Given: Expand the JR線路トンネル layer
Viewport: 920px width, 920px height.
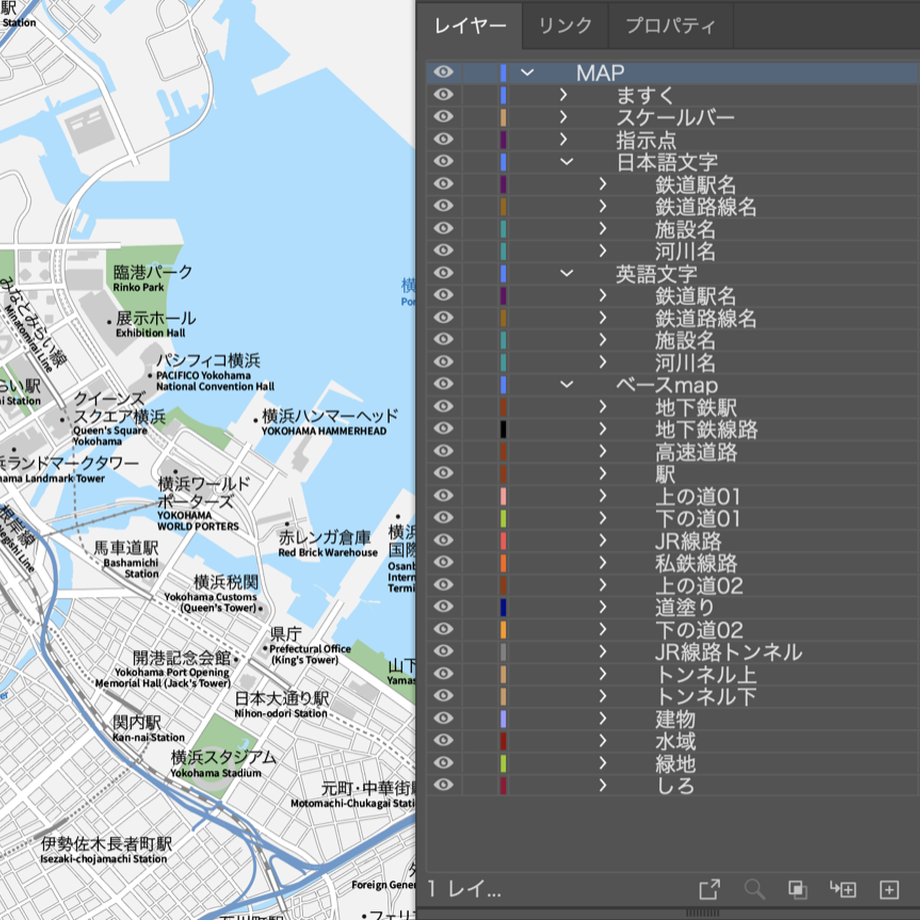Looking at the screenshot, I should 603,651.
